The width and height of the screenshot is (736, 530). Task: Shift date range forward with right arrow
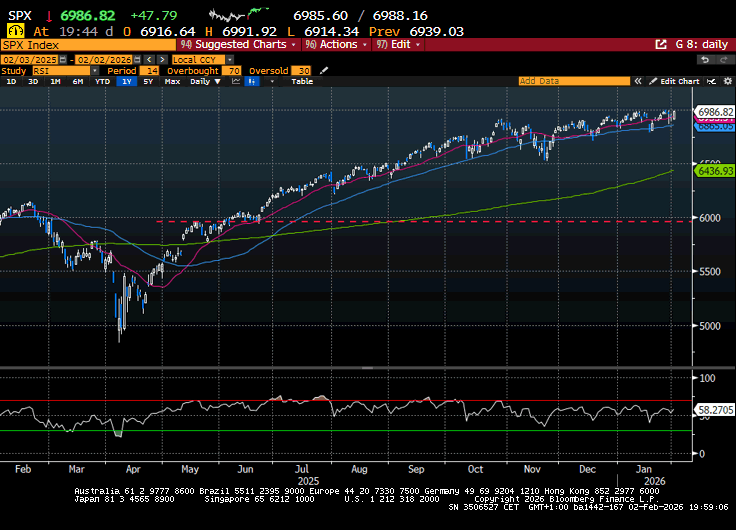pos(162,60)
